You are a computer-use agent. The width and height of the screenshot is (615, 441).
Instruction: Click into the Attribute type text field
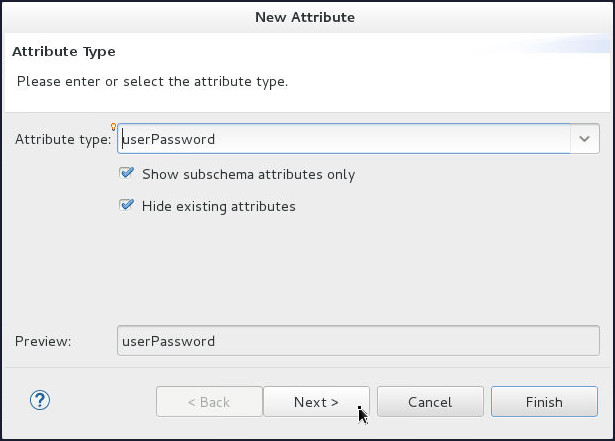[x=340, y=139]
